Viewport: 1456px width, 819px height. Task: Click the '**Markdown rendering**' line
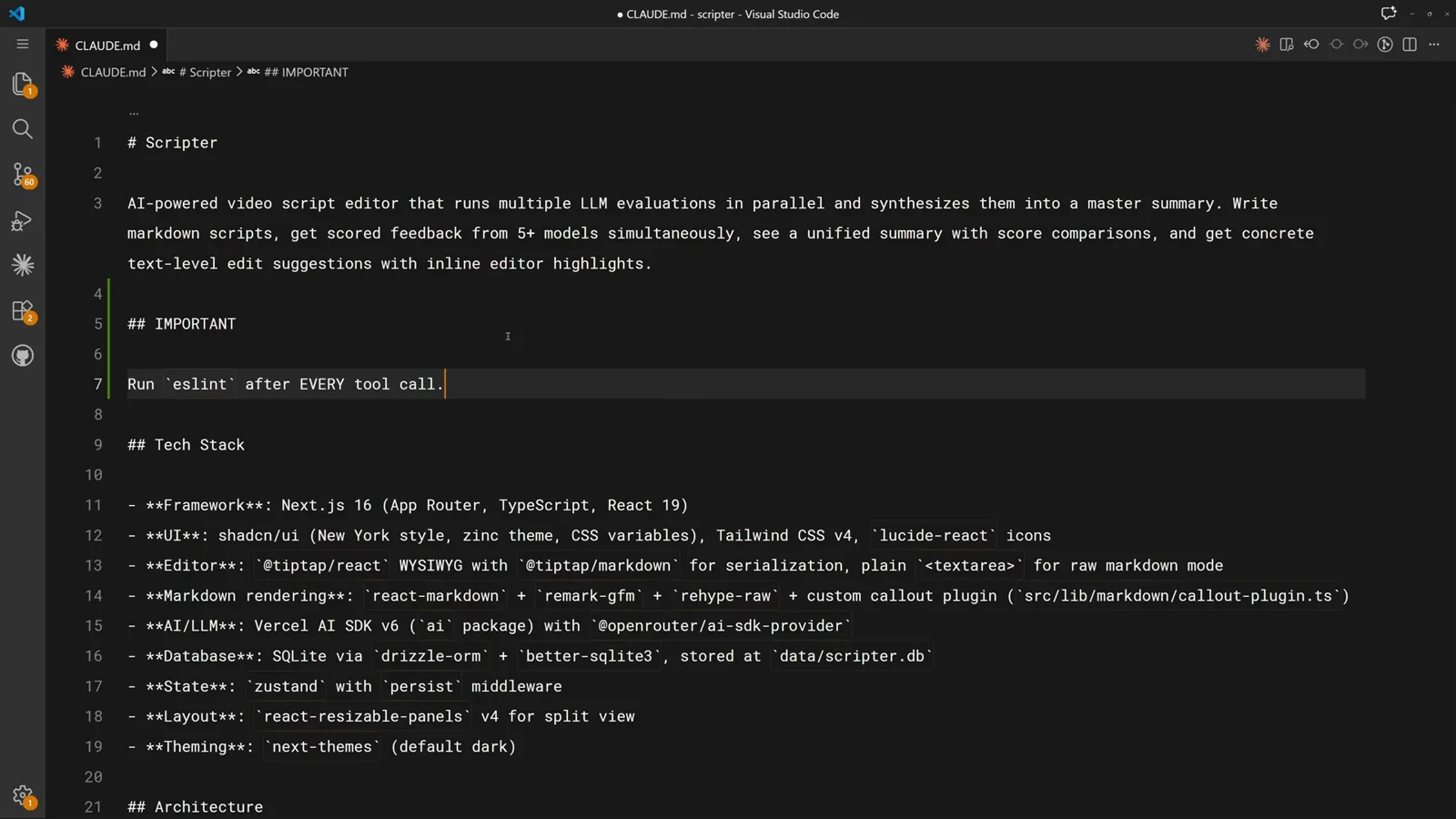(738, 596)
